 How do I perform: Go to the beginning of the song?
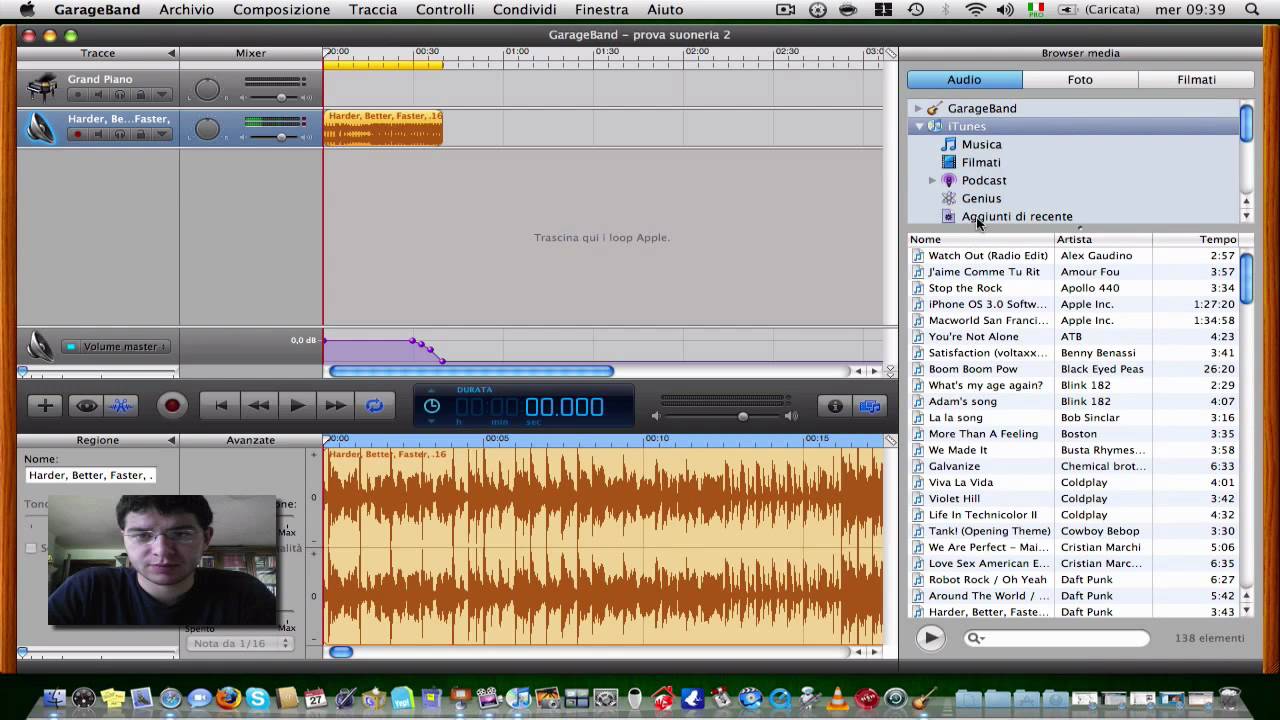click(x=221, y=405)
